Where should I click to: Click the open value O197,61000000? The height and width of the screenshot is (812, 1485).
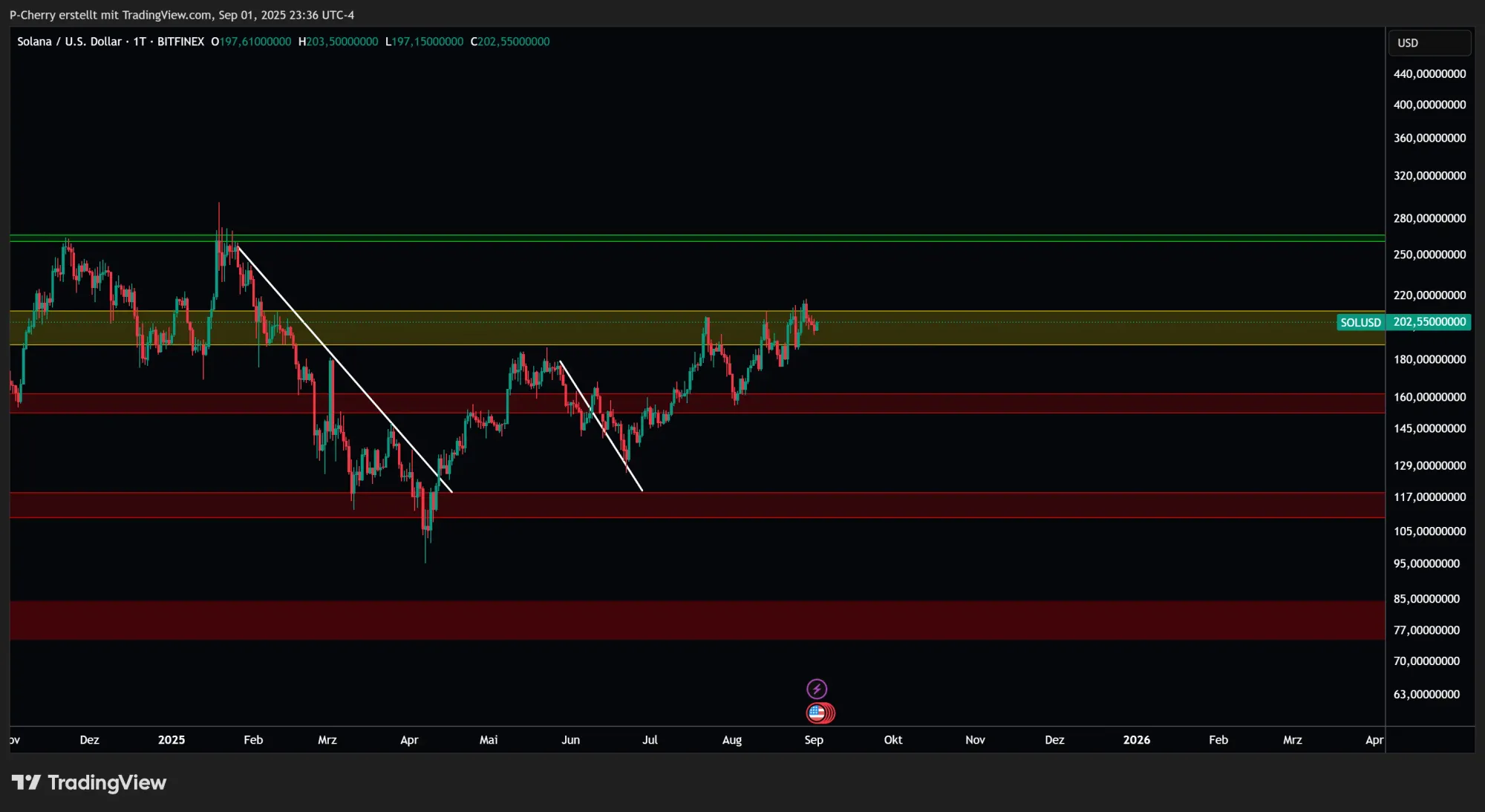pyautogui.click(x=251, y=42)
